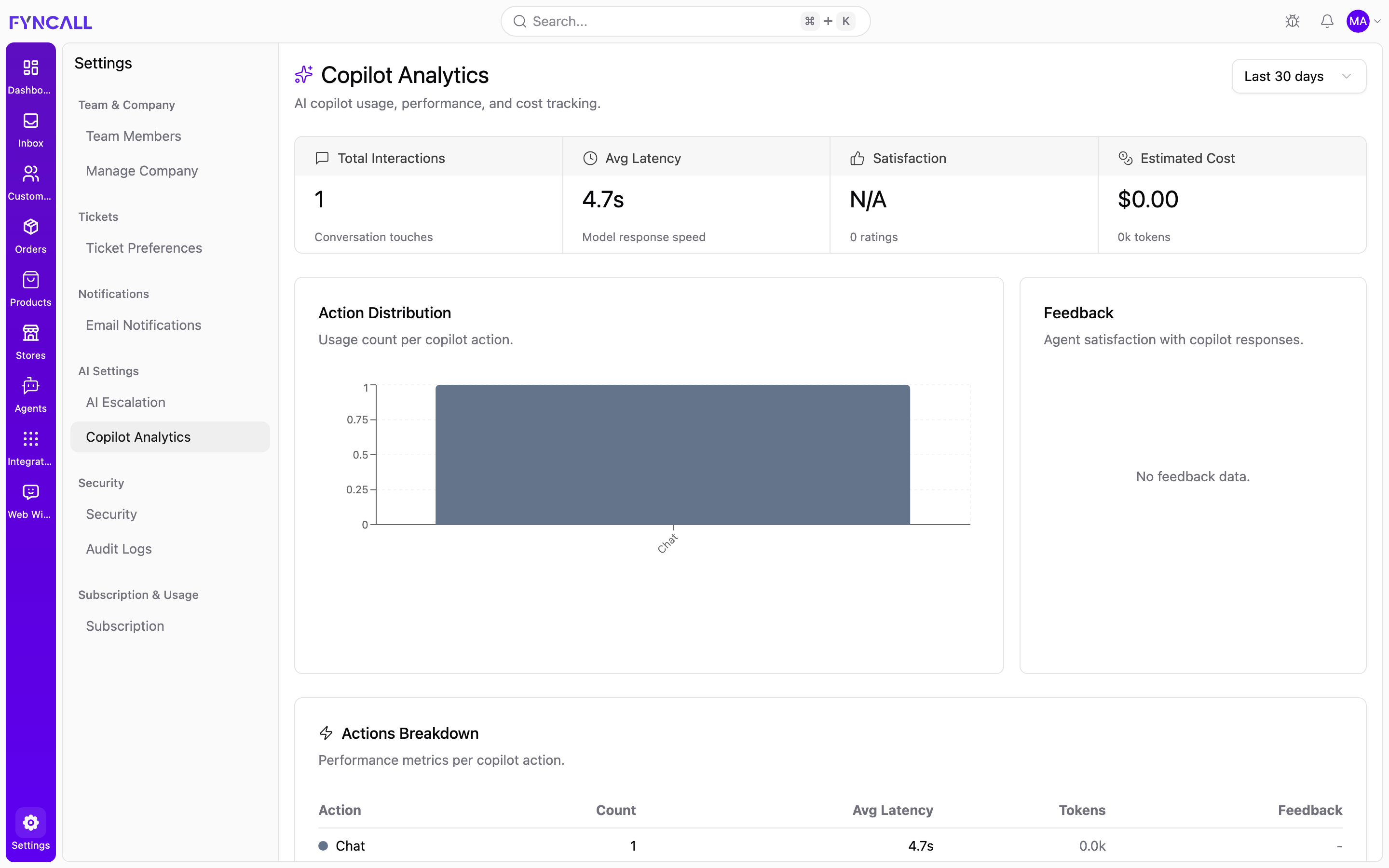The image size is (1389, 868).
Task: Click the Feedback column header
Action: (1310, 810)
